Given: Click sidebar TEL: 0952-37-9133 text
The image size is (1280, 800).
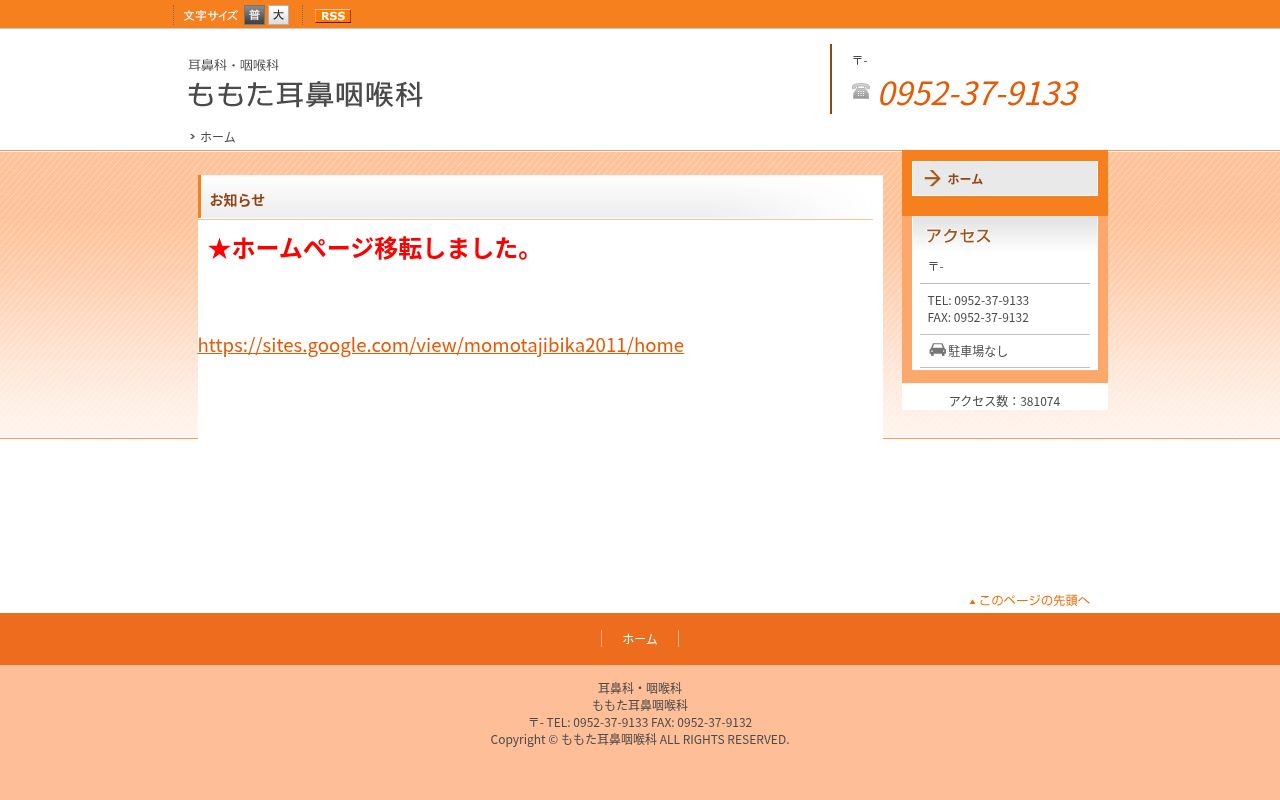Looking at the screenshot, I should pos(978,300).
